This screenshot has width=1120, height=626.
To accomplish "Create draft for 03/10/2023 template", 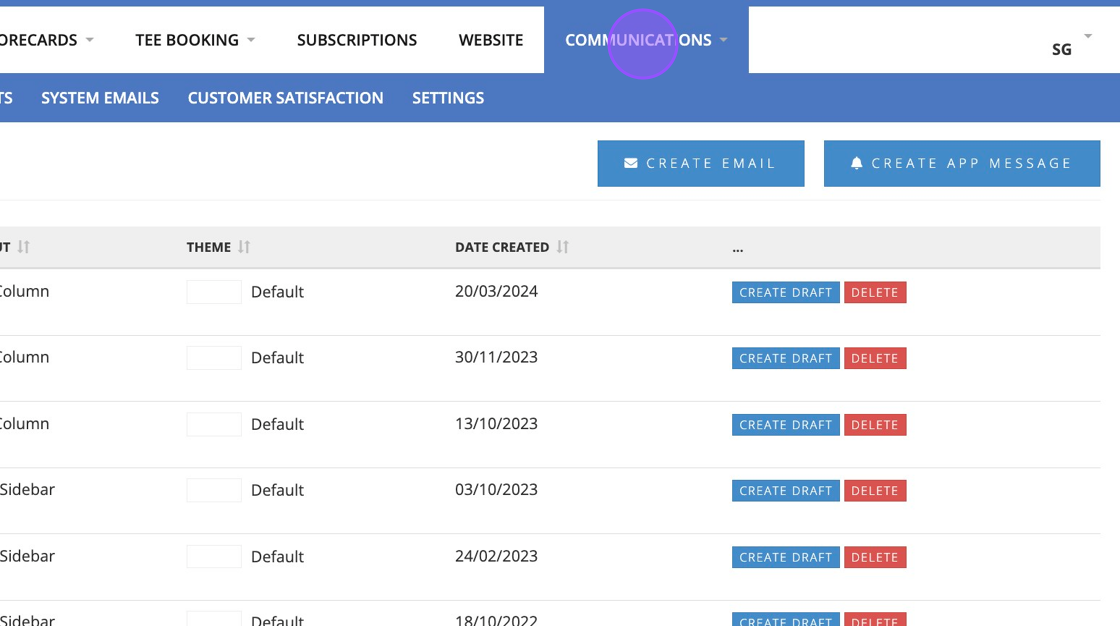I will 785,491.
